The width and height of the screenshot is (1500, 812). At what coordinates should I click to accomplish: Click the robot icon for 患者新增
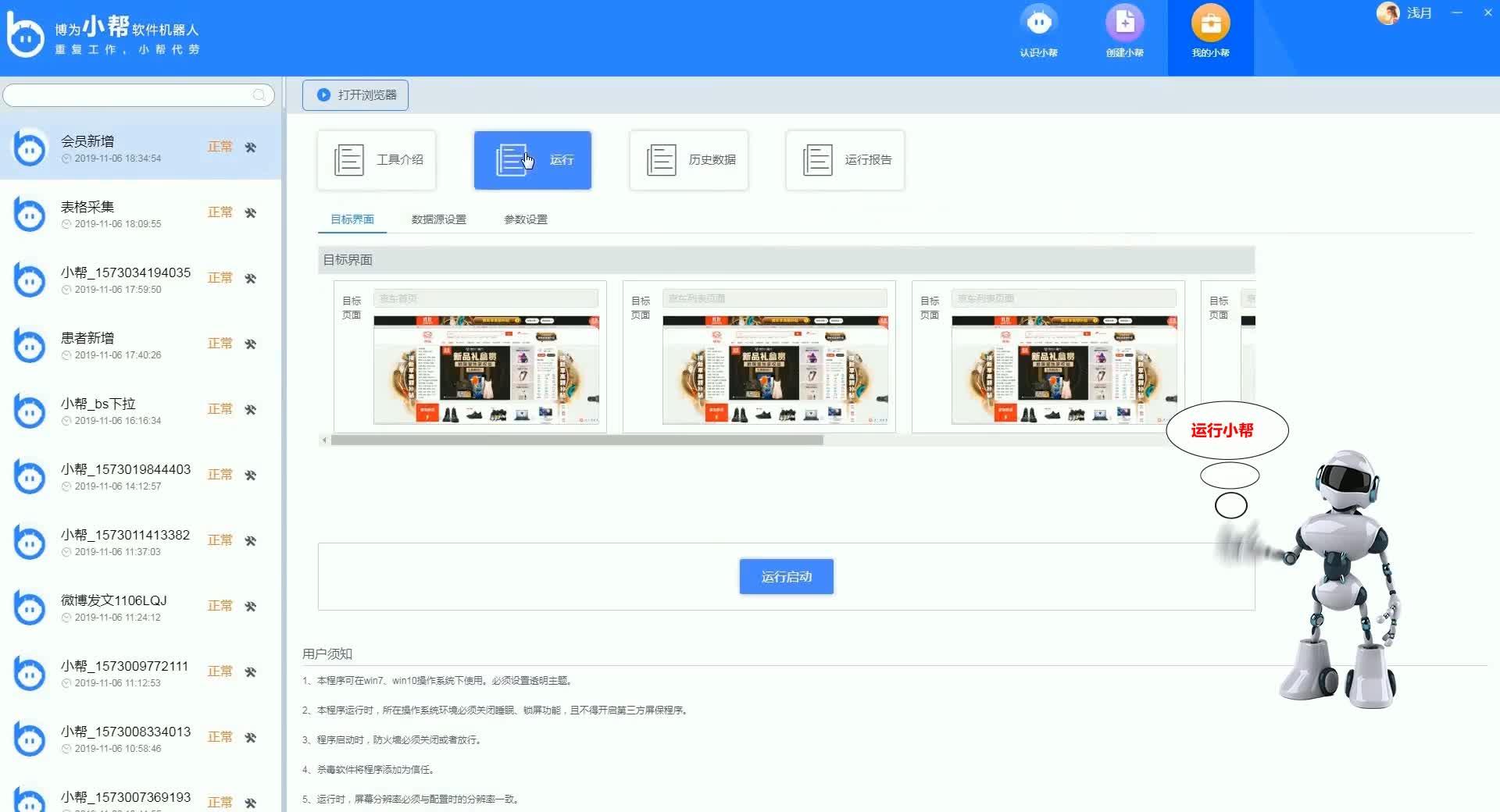[30, 344]
